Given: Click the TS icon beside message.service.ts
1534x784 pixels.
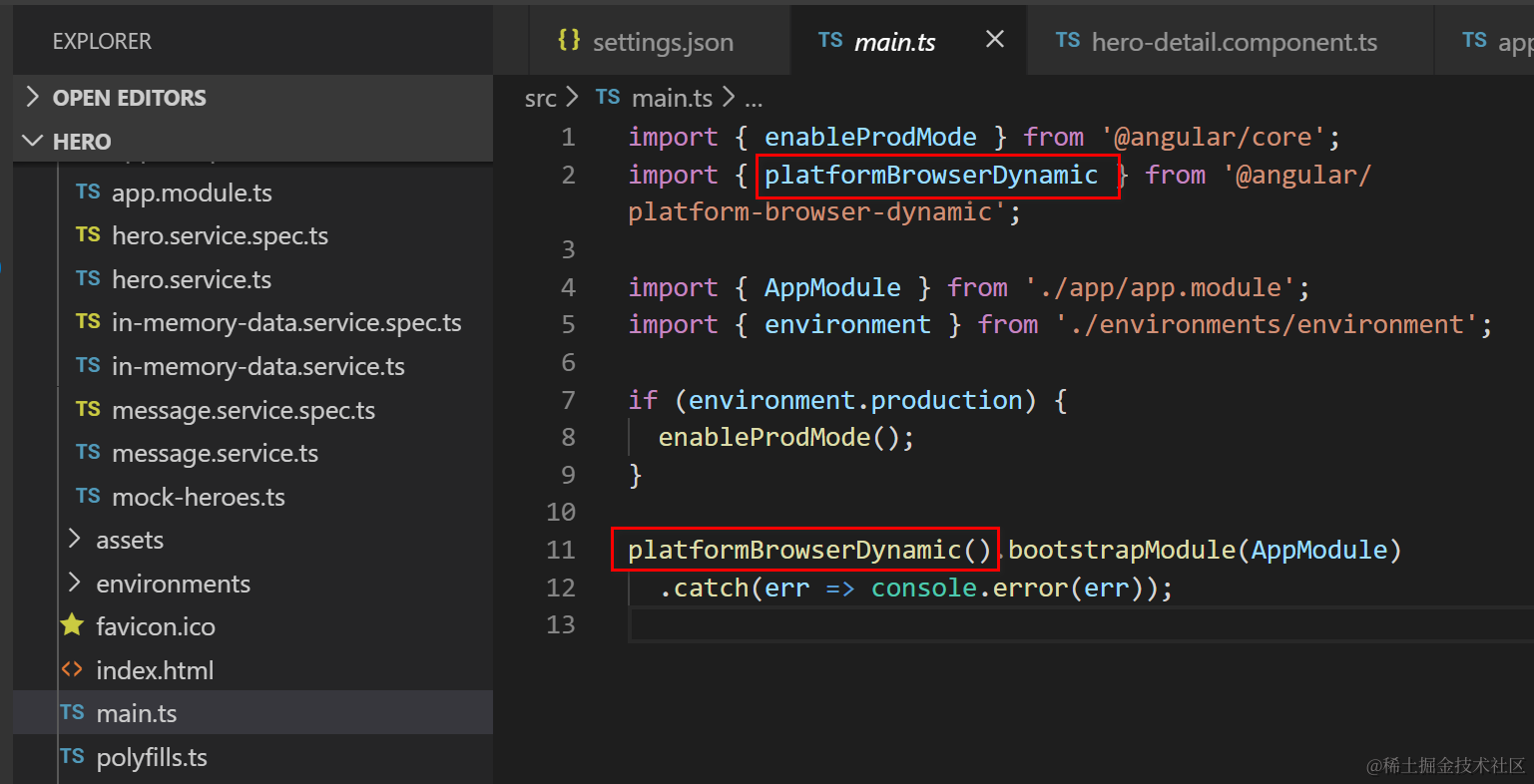Looking at the screenshot, I should coord(88,452).
